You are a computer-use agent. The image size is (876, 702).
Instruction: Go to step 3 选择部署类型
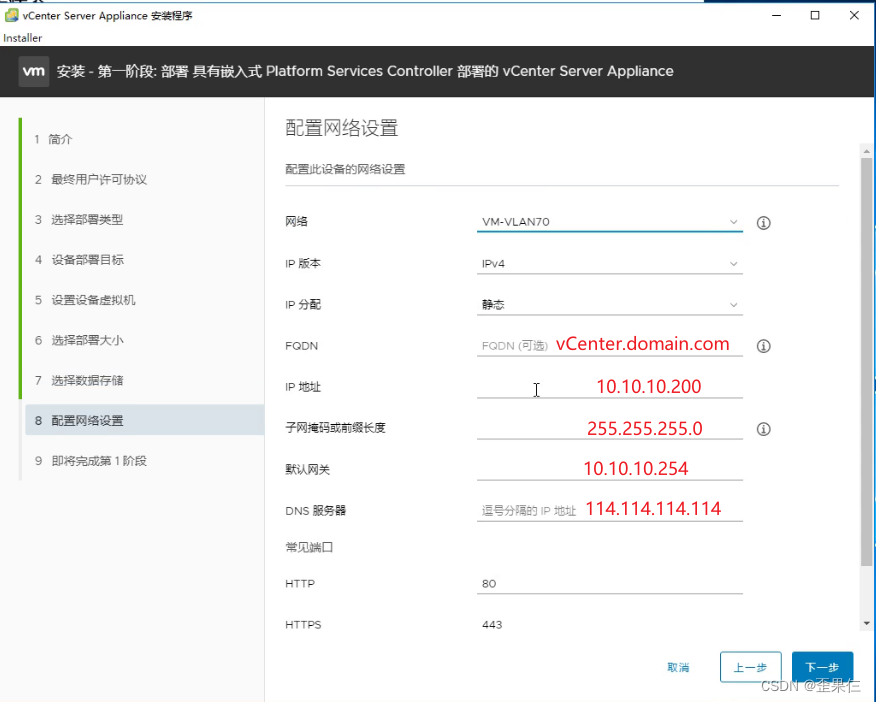(79, 219)
